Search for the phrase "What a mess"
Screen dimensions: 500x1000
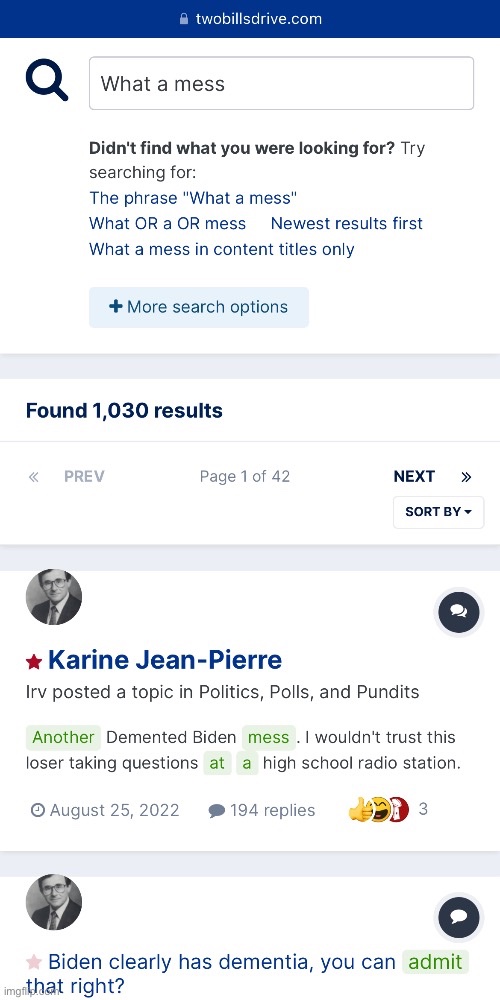(193, 198)
